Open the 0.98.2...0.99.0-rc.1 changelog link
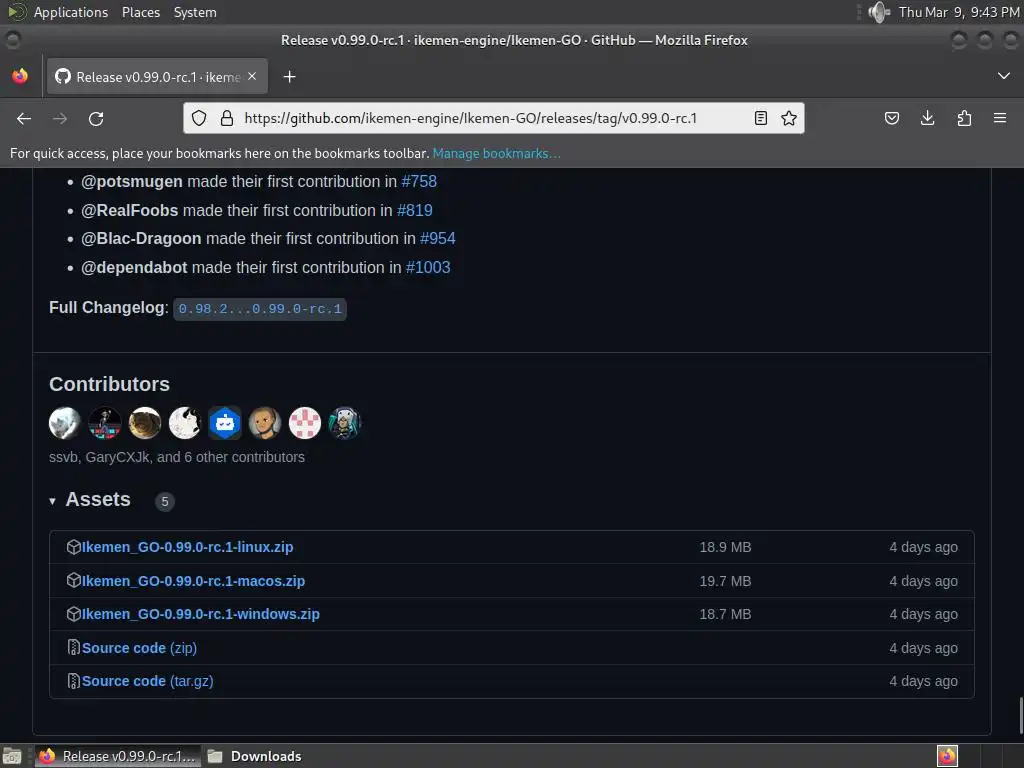 click(260, 309)
